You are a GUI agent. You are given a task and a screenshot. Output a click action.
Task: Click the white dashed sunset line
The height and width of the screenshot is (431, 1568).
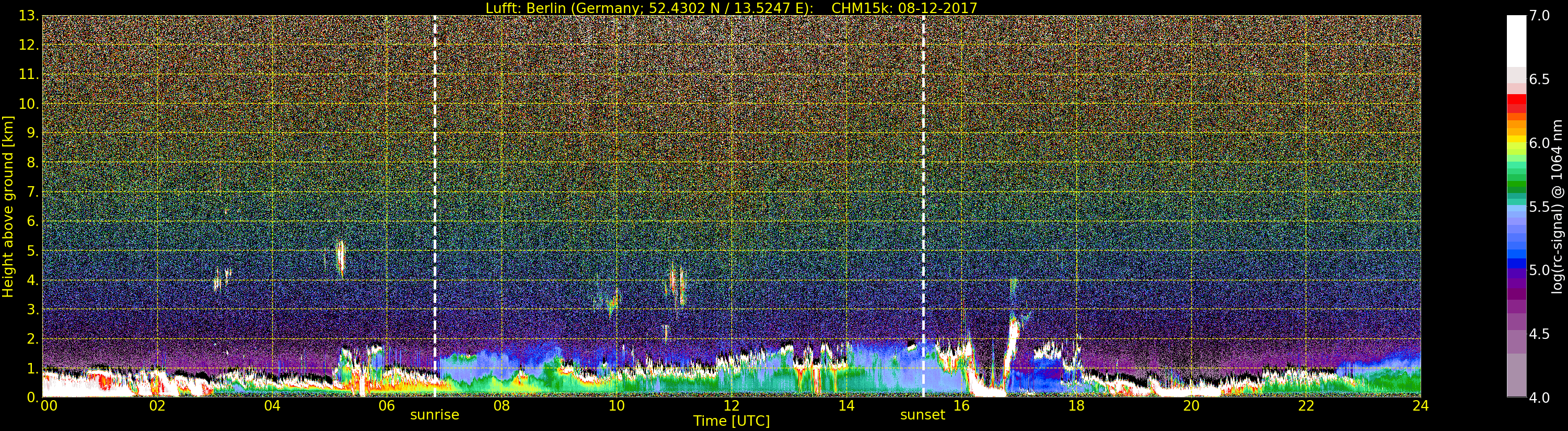point(923,207)
